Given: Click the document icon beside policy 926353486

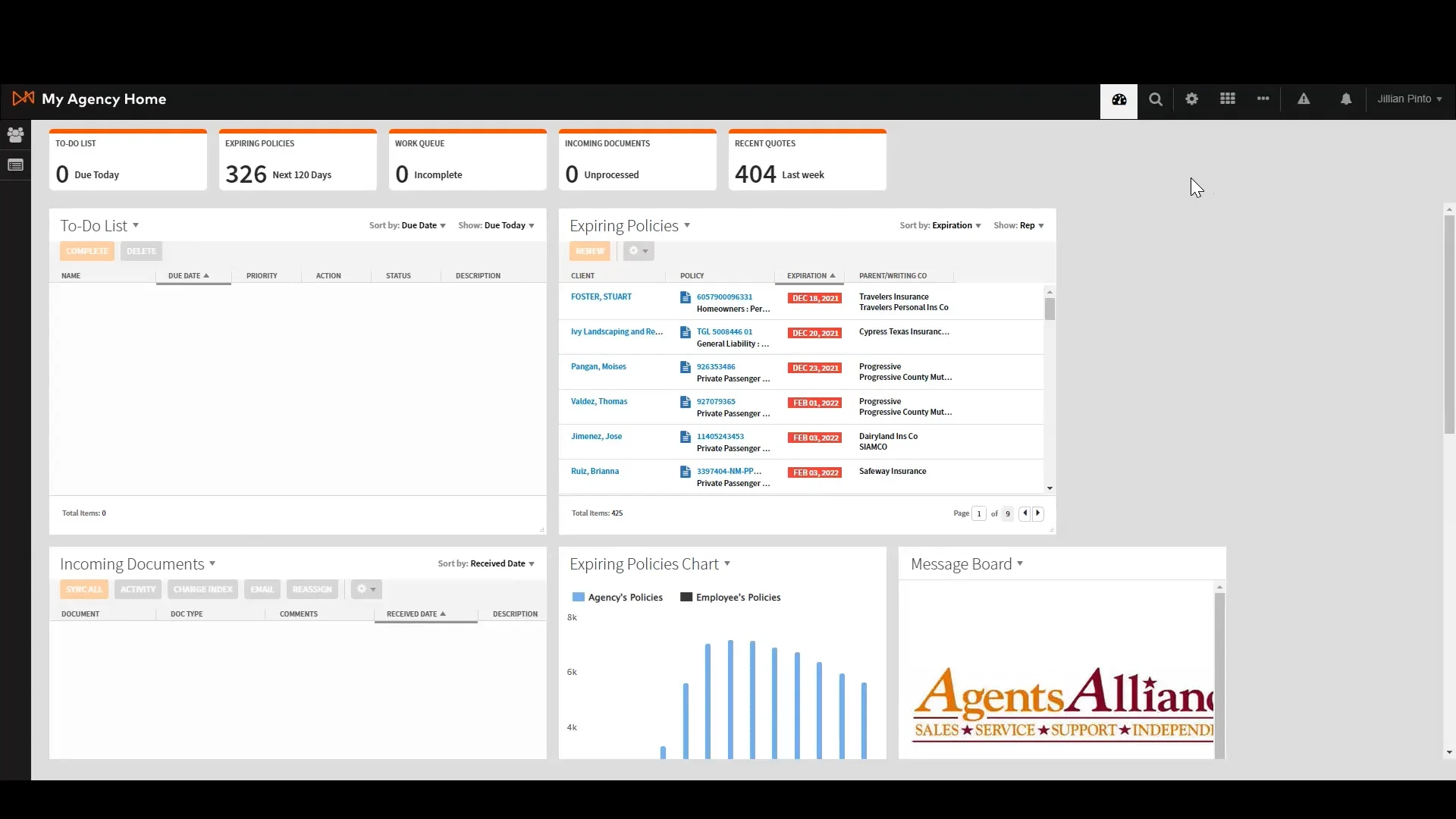Looking at the screenshot, I should (x=685, y=367).
